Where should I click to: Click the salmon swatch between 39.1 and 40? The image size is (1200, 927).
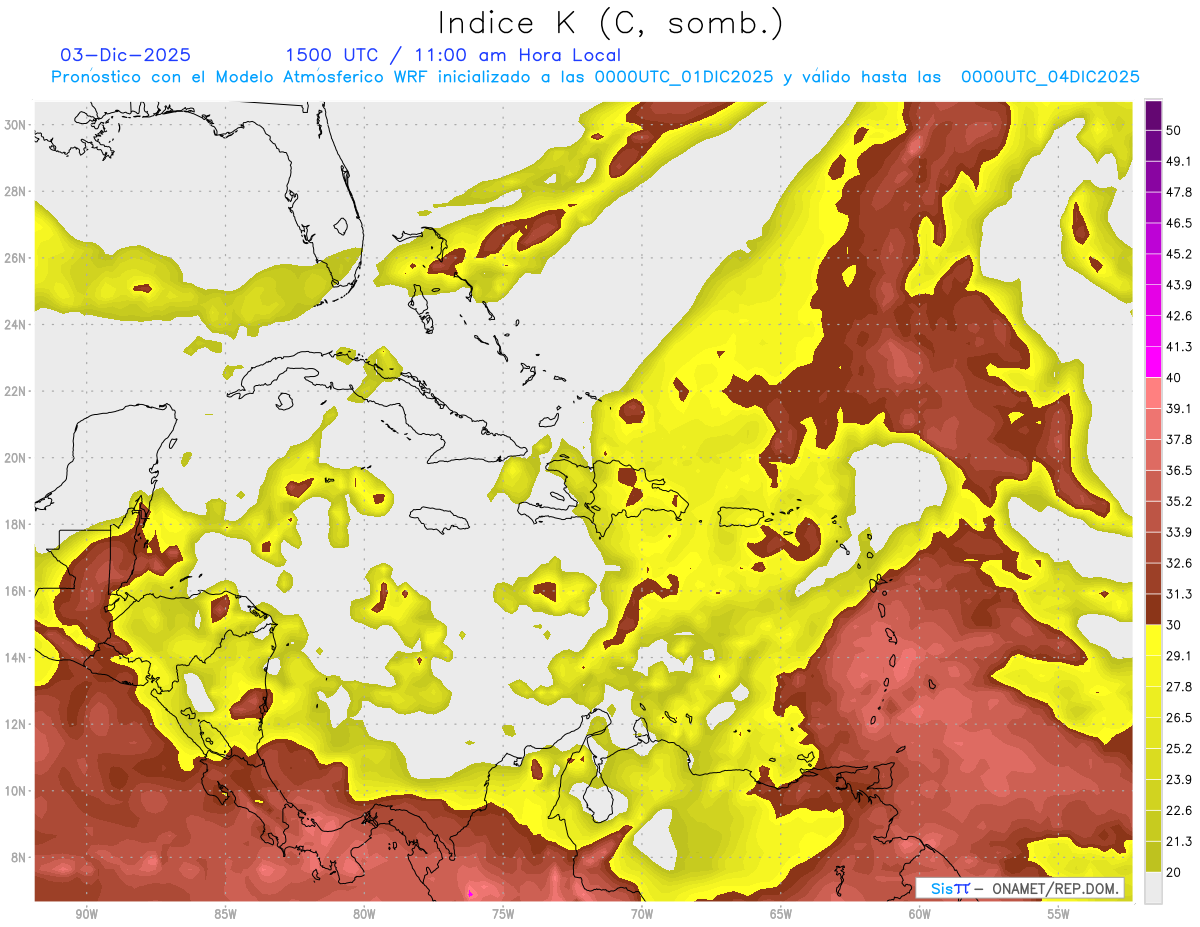(x=1153, y=393)
